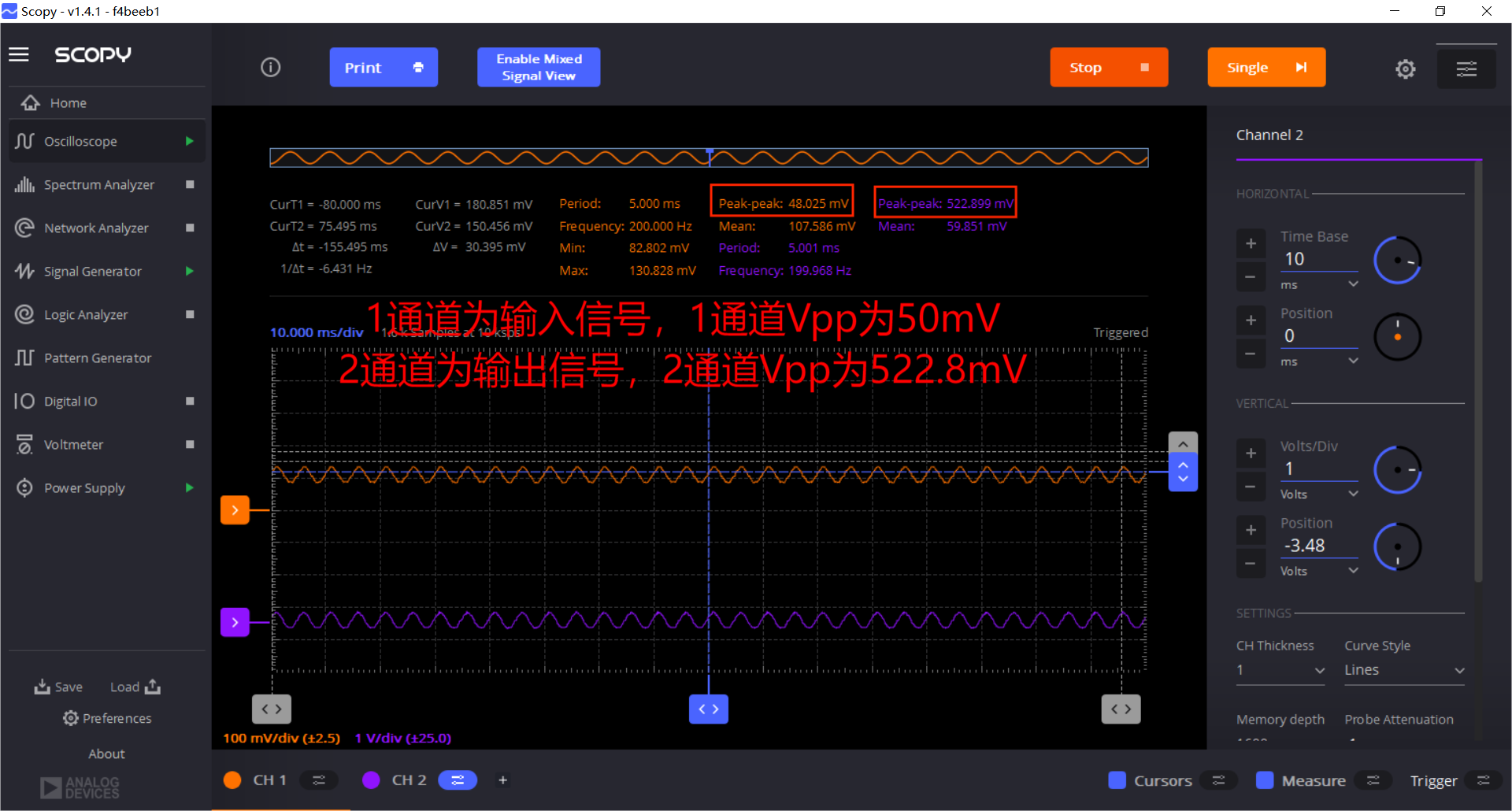
Task: Add a new channel with plus
Action: 502,780
